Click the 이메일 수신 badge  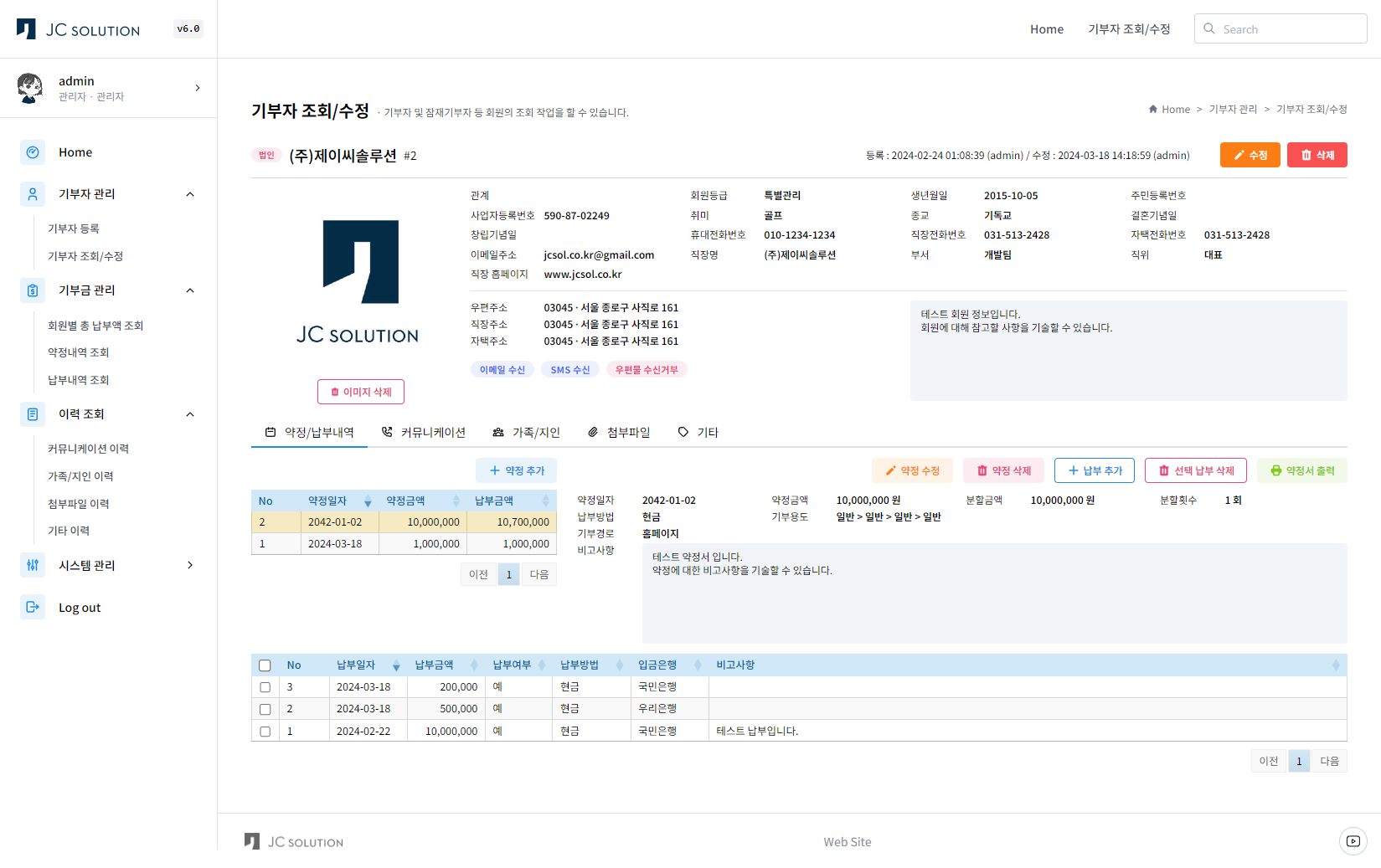[x=502, y=370]
